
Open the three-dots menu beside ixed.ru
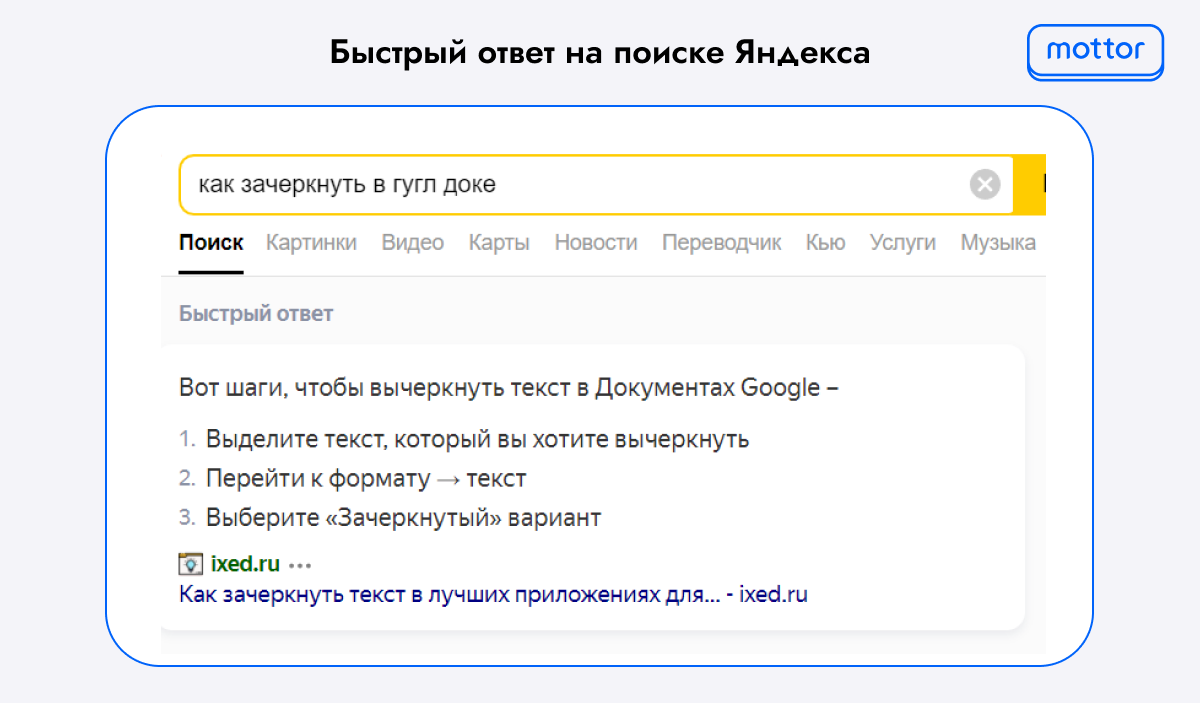(x=300, y=564)
